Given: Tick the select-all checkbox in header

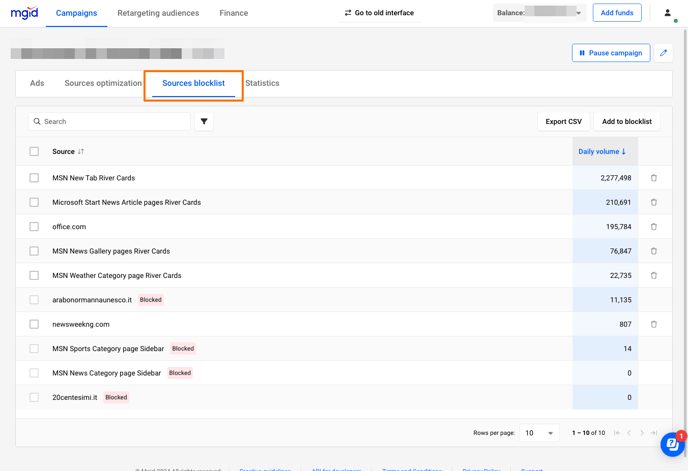Looking at the screenshot, I should [34, 152].
